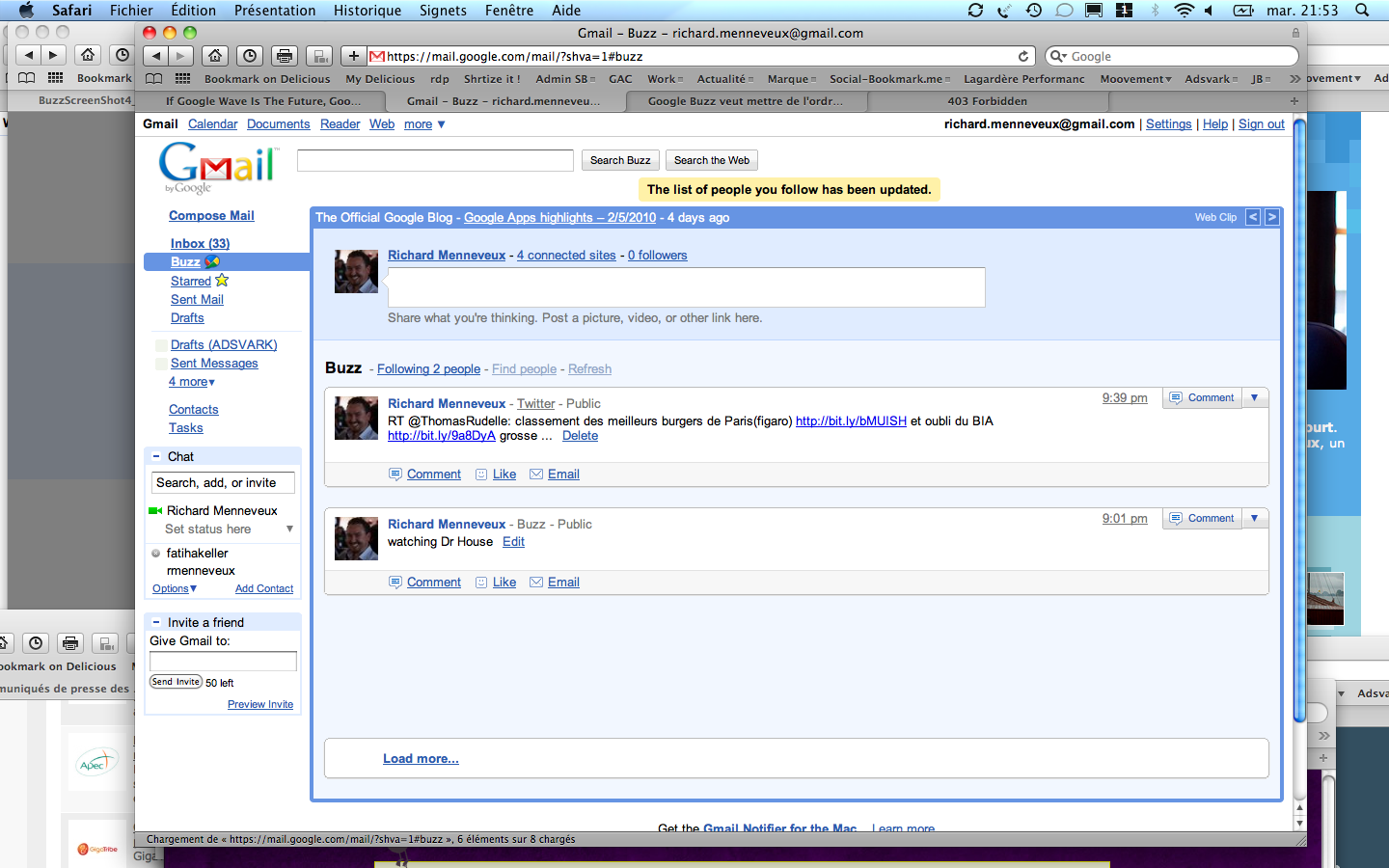Show next web clip arrow
The image size is (1389, 868).
tap(1272, 217)
